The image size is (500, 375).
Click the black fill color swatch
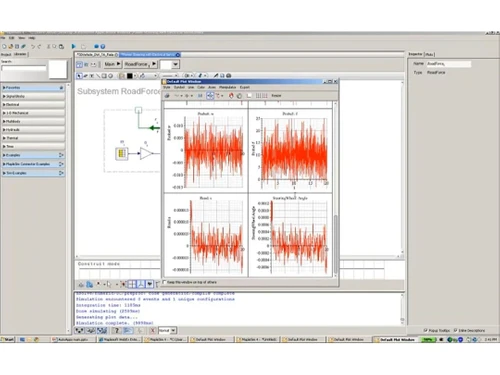click(130, 76)
